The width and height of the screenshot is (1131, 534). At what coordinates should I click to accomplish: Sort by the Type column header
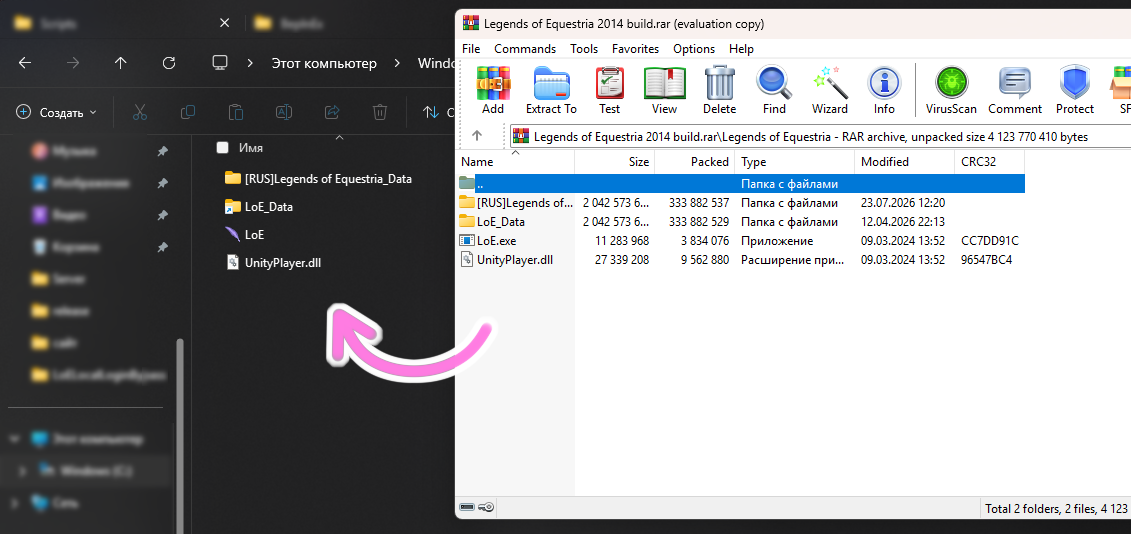(794, 162)
